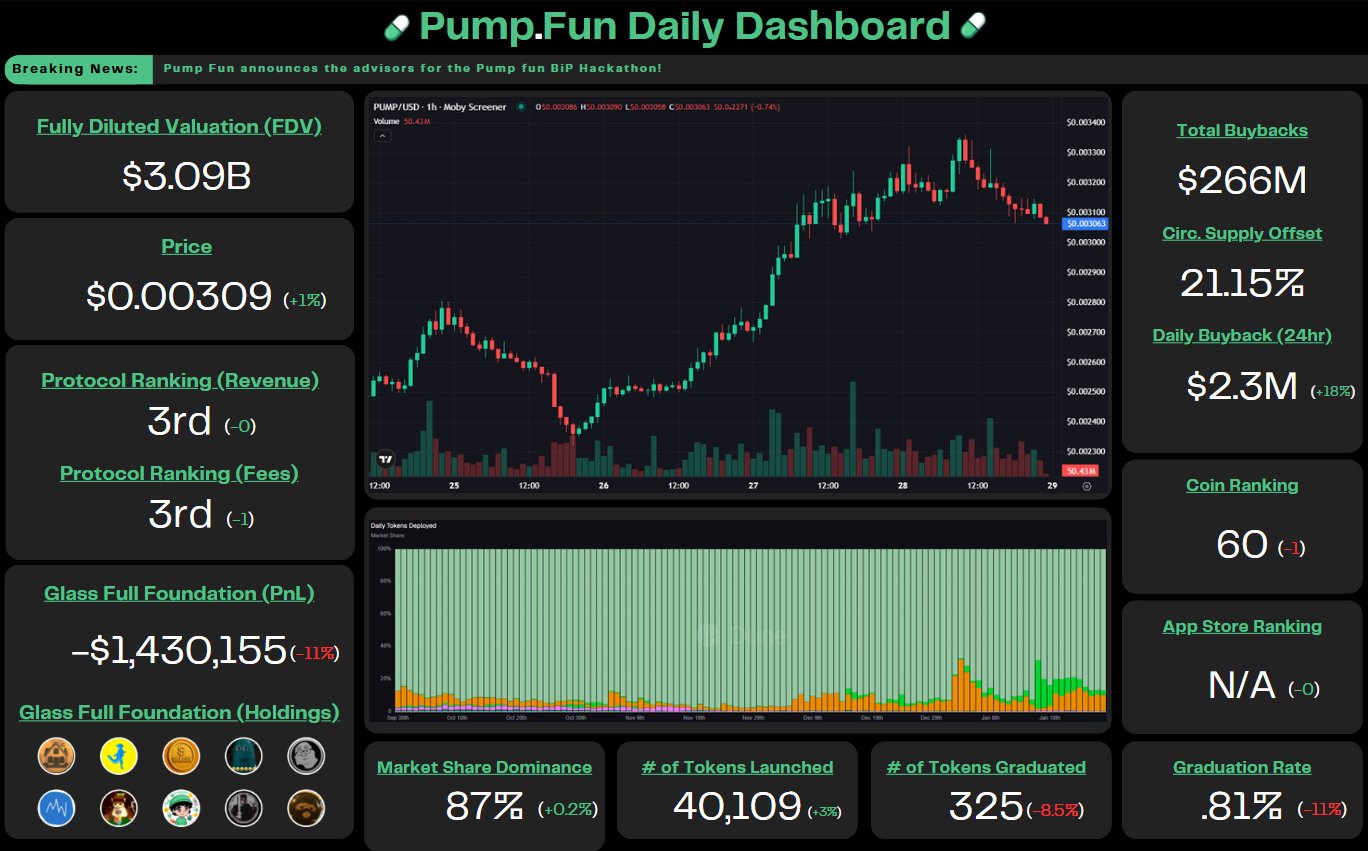Viewport: 1368px width, 851px height.
Task: Collapse the price chart legend arrow
Action: coord(381,136)
